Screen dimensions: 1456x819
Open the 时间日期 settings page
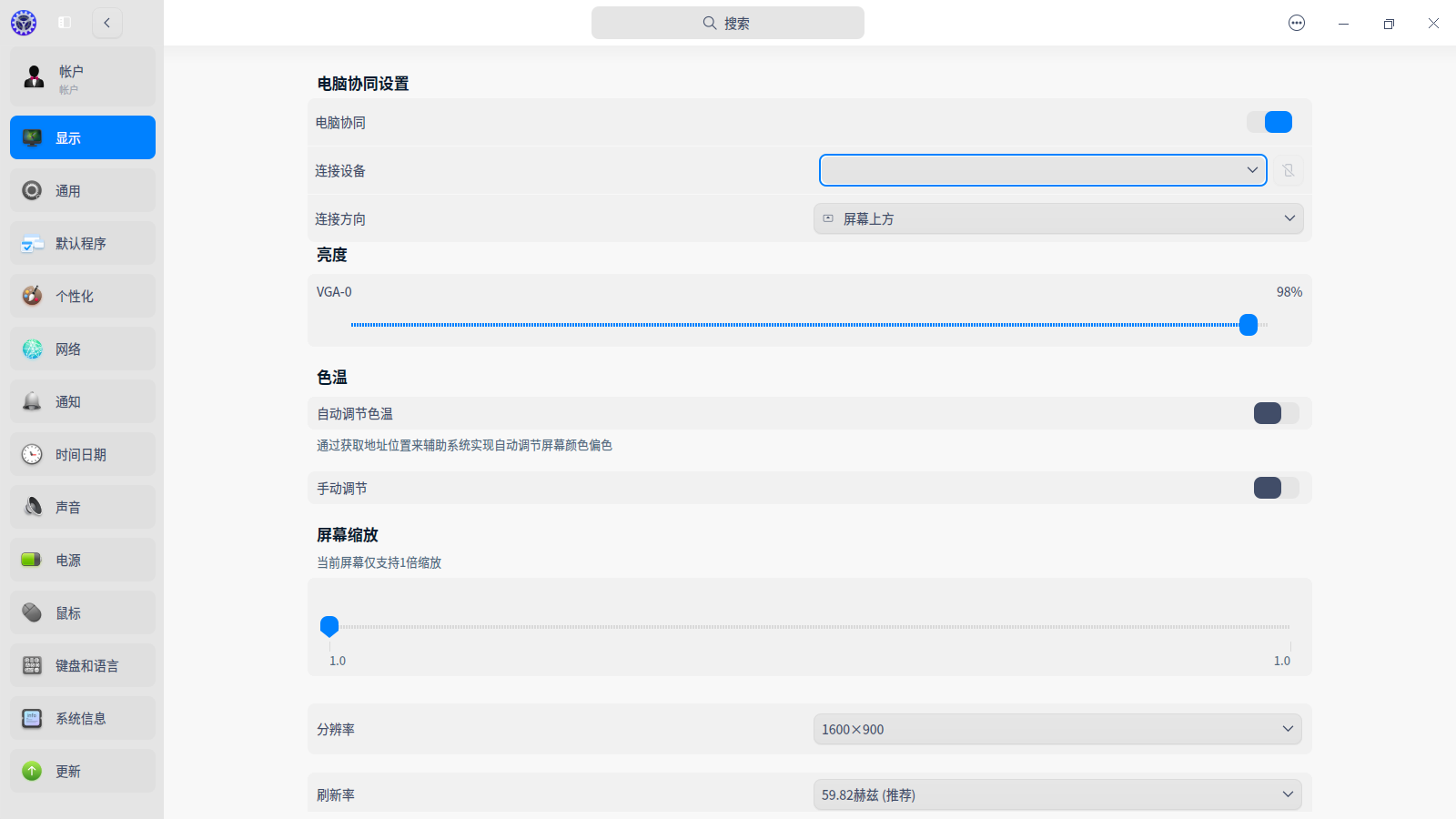click(83, 454)
